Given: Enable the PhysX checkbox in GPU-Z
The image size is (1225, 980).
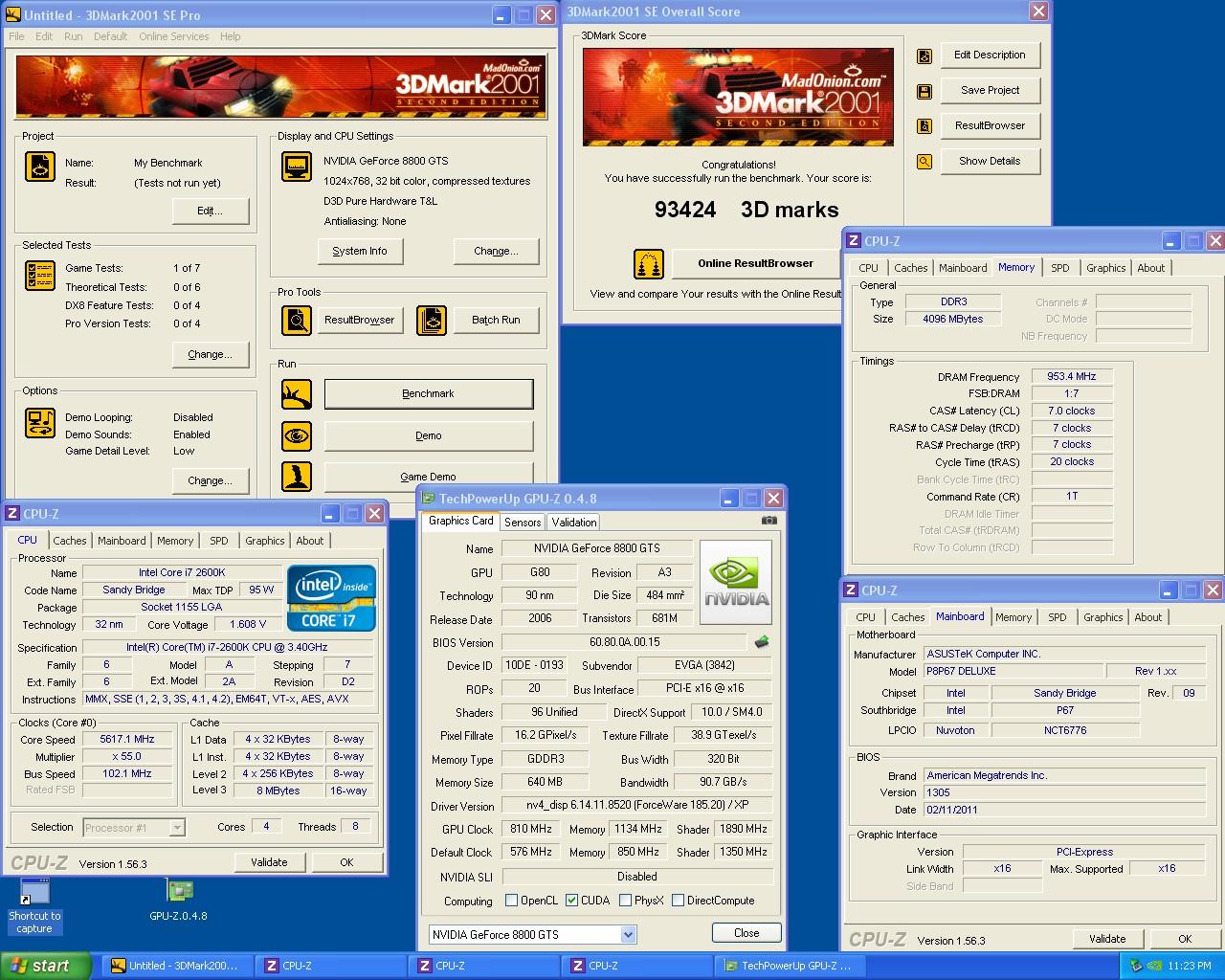Looking at the screenshot, I should [625, 901].
